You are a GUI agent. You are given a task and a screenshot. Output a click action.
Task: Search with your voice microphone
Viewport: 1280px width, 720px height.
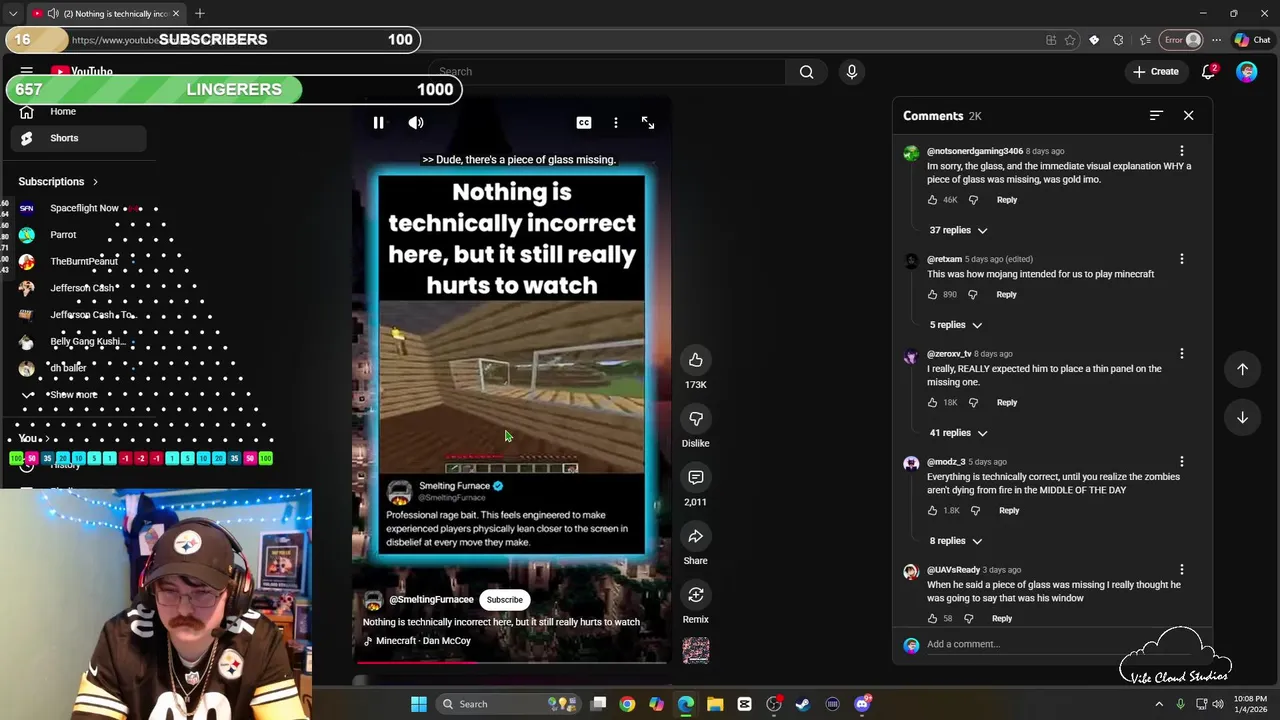pos(852,72)
